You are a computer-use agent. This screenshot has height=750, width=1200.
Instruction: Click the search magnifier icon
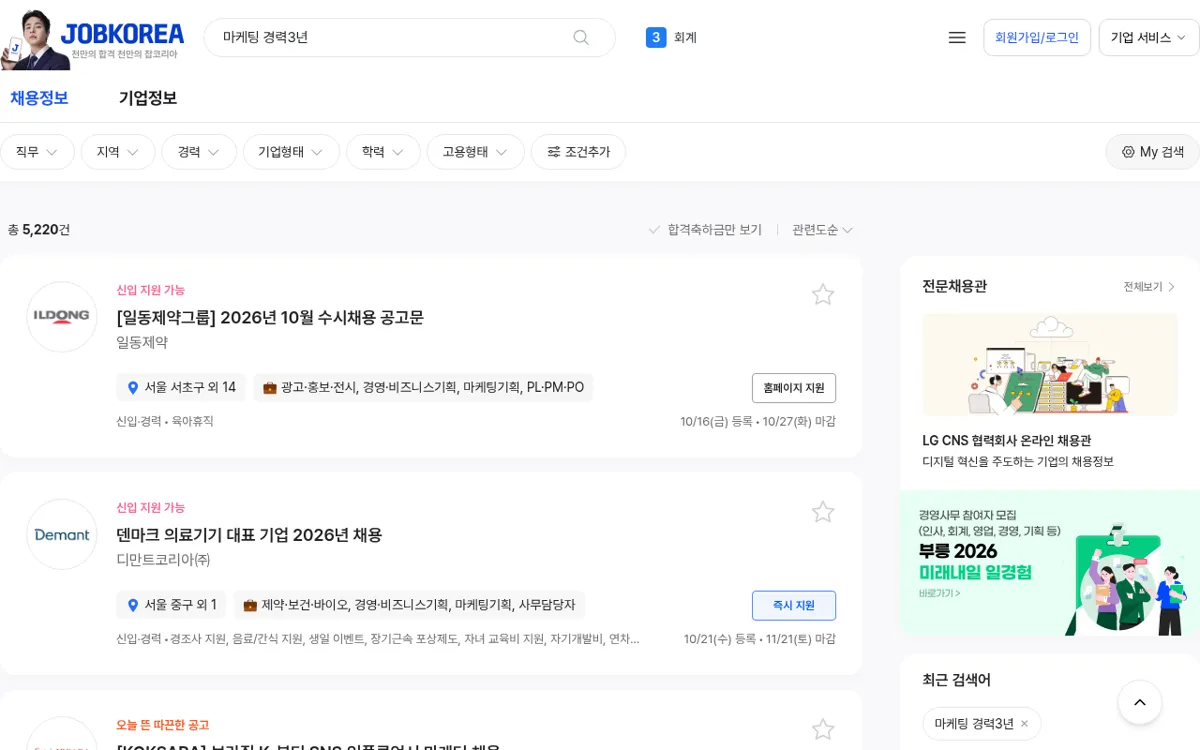[581, 37]
